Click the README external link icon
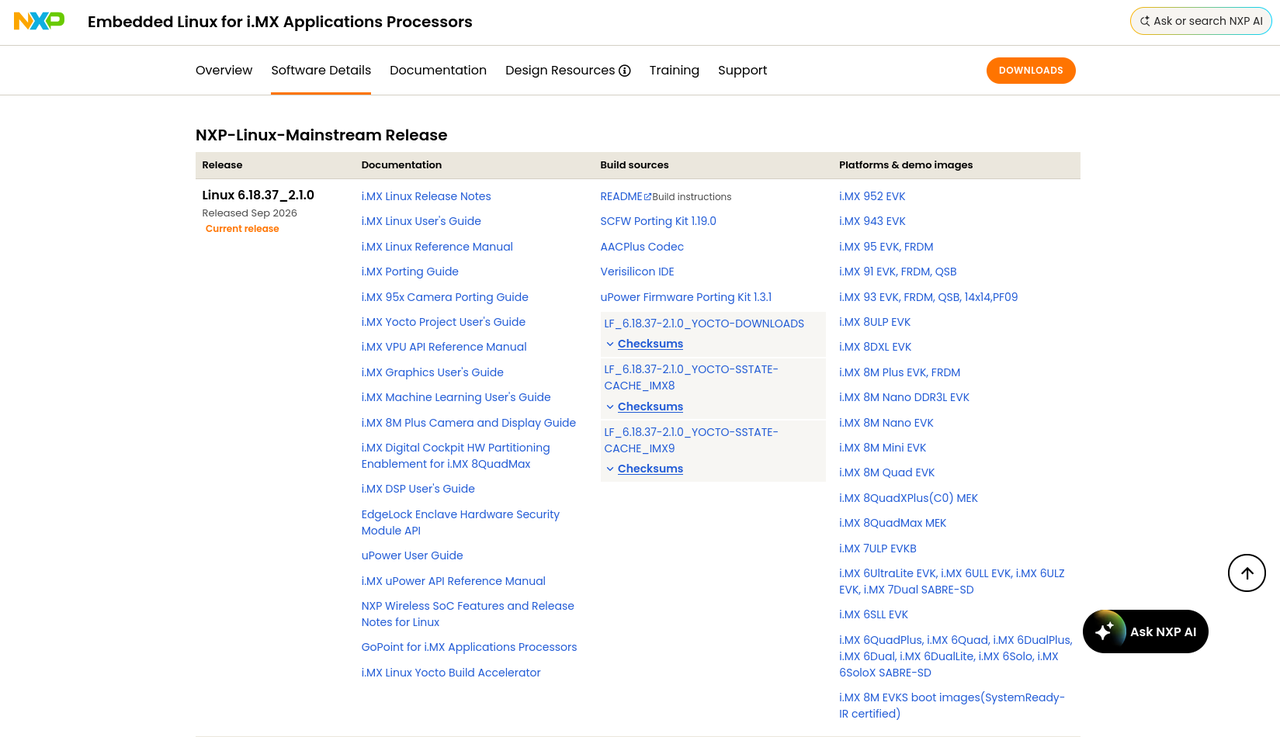Screen dimensions: 1280x737 (647, 197)
